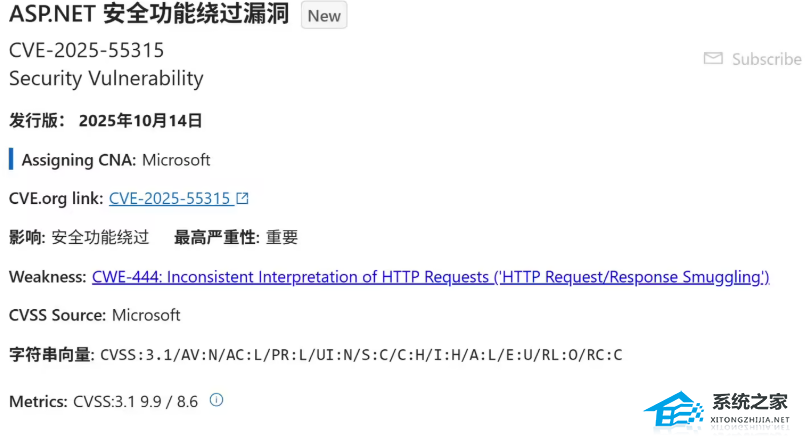Click the info icon beside Metrics score
This screenshot has width=805, height=438.
click(x=216, y=400)
